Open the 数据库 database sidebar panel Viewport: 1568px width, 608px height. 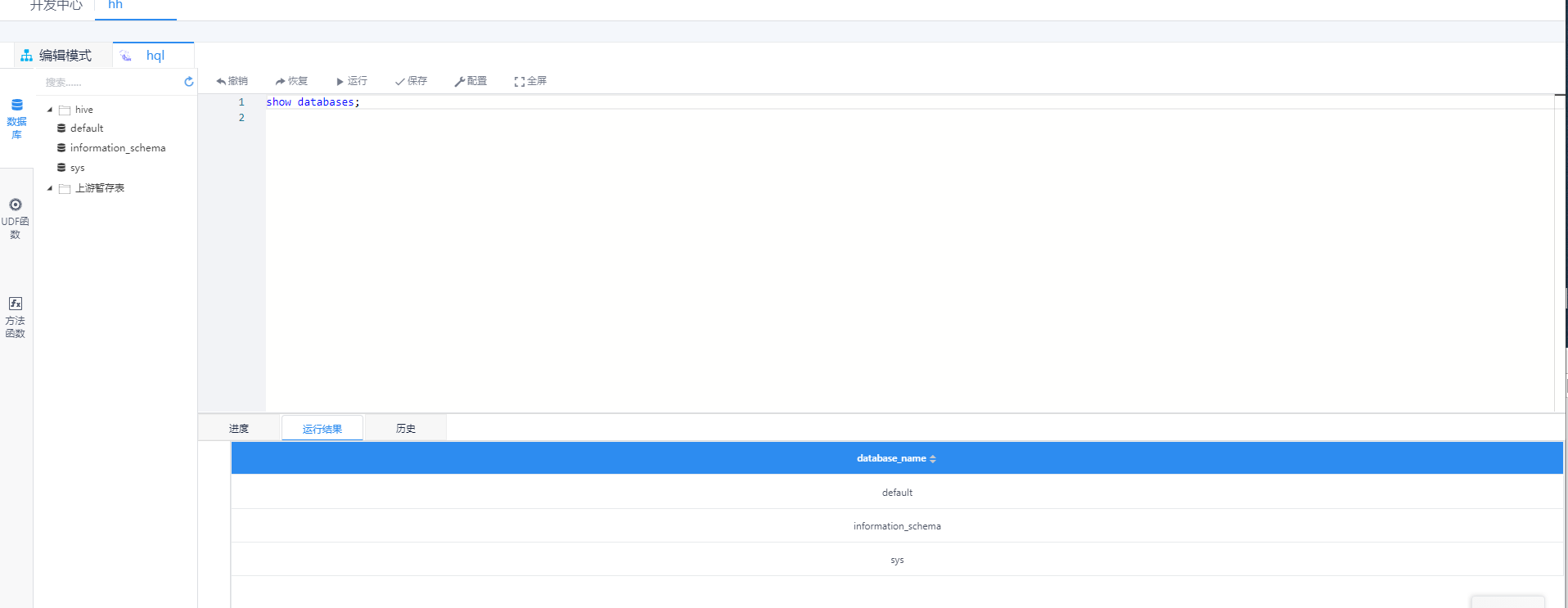[x=16, y=119]
